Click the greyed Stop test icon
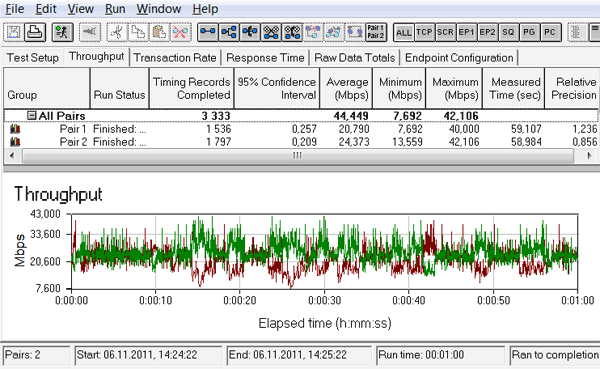The image size is (600, 369). (90, 32)
